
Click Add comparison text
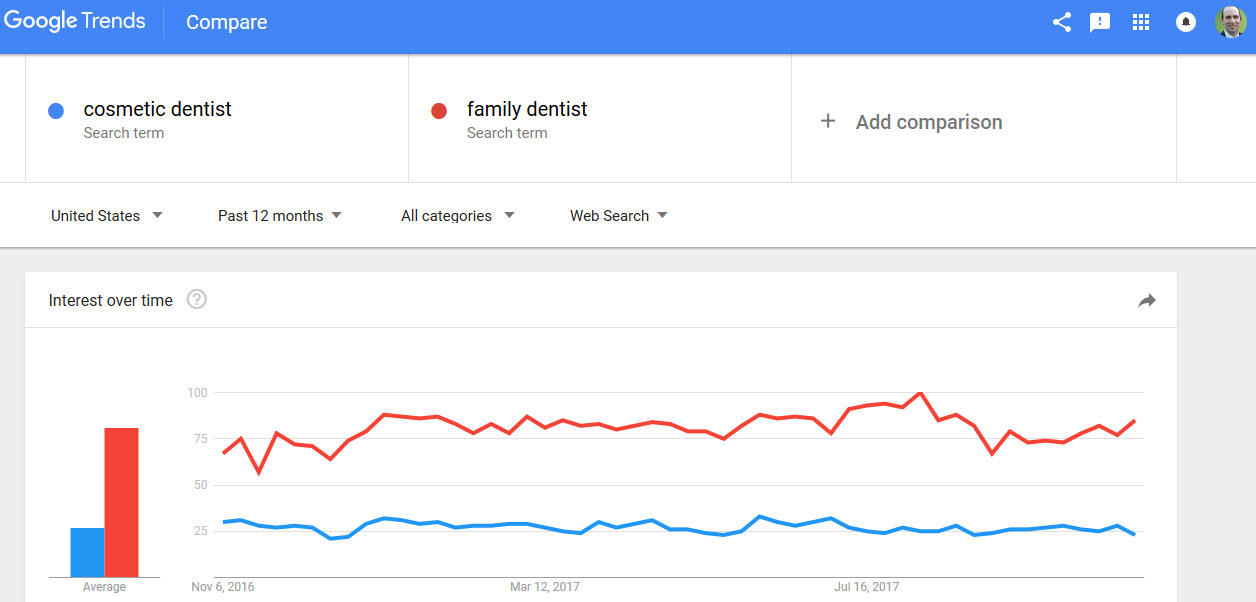pos(929,122)
